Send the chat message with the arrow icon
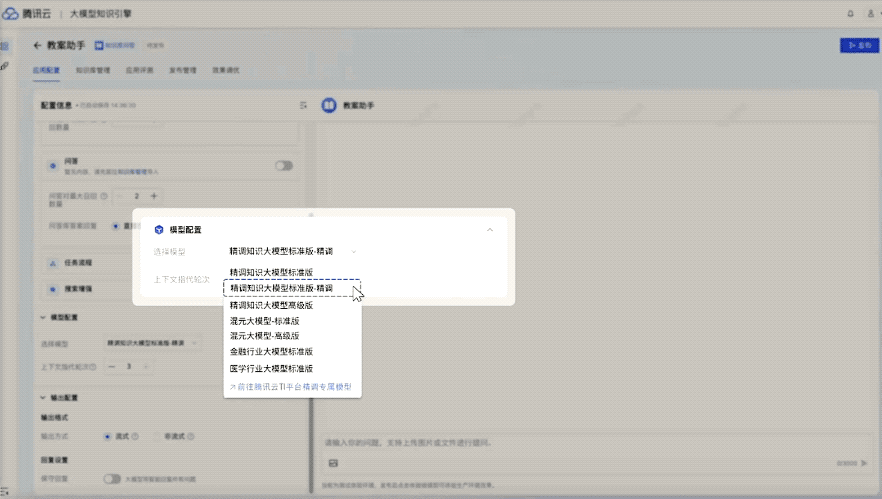882x499 pixels. (x=864, y=463)
